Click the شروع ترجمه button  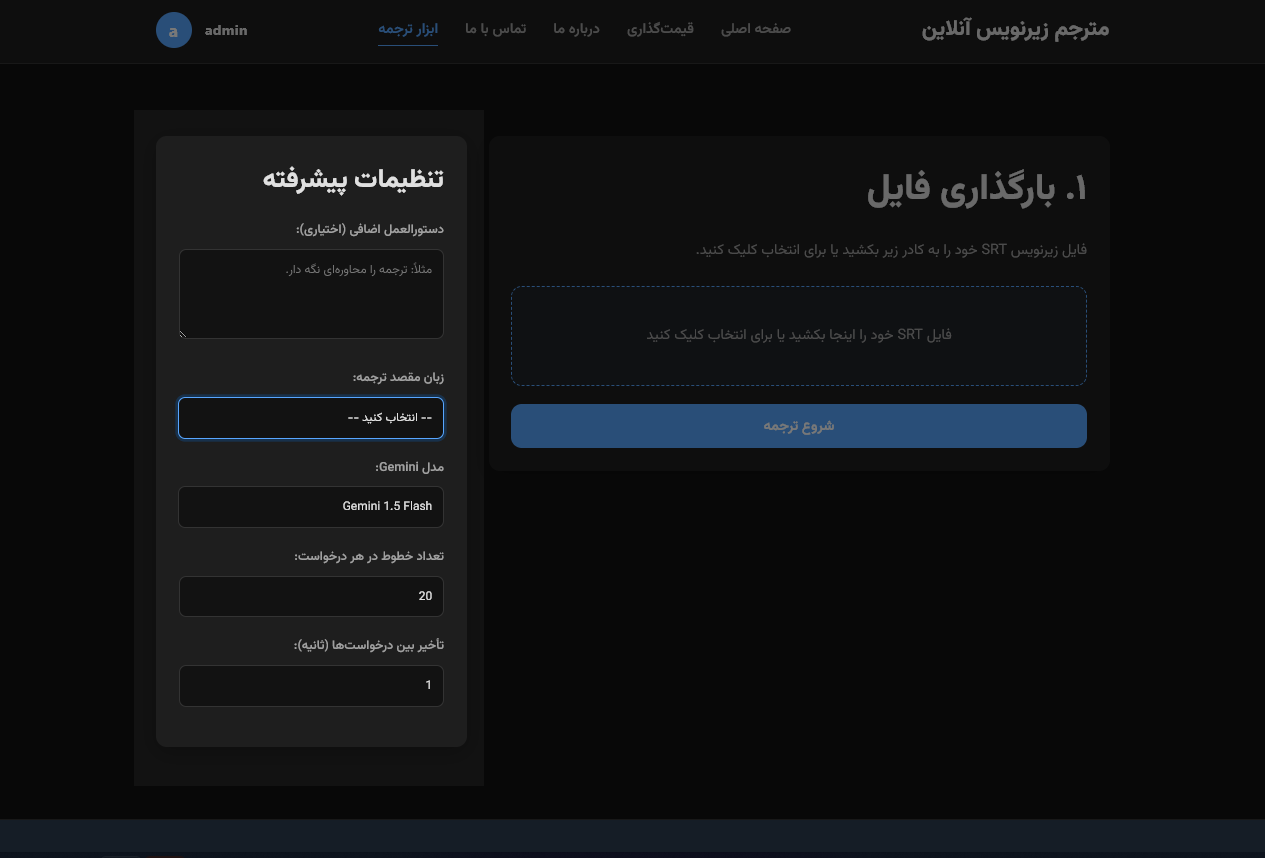tap(798, 425)
